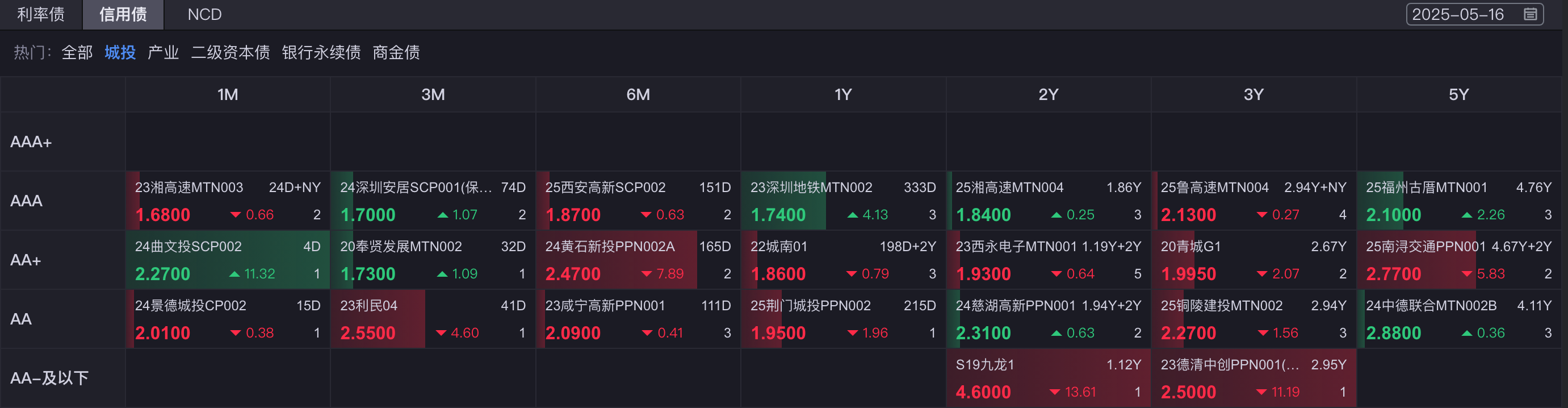Image resolution: width=1568 pixels, height=408 pixels.
Task: Click the change value 11.19
Action: (x=1285, y=392)
